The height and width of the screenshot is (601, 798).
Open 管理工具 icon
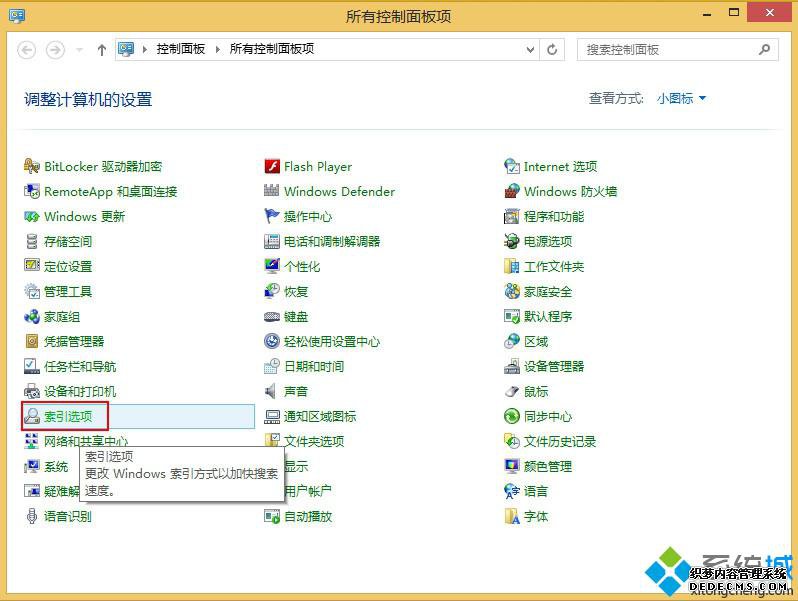[x=32, y=291]
